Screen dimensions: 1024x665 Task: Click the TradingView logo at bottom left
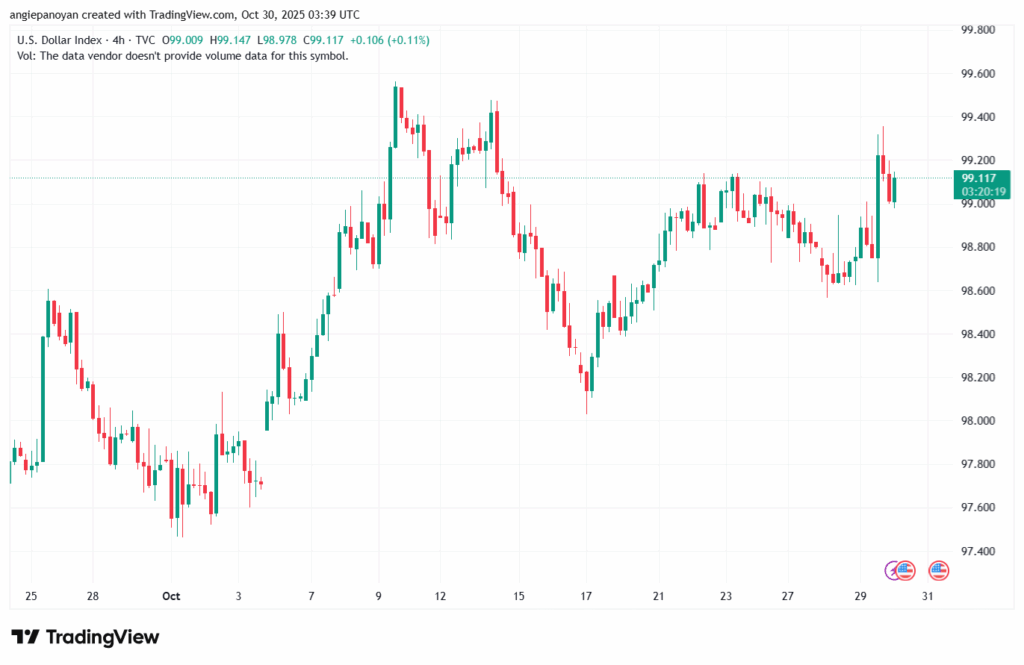point(85,637)
